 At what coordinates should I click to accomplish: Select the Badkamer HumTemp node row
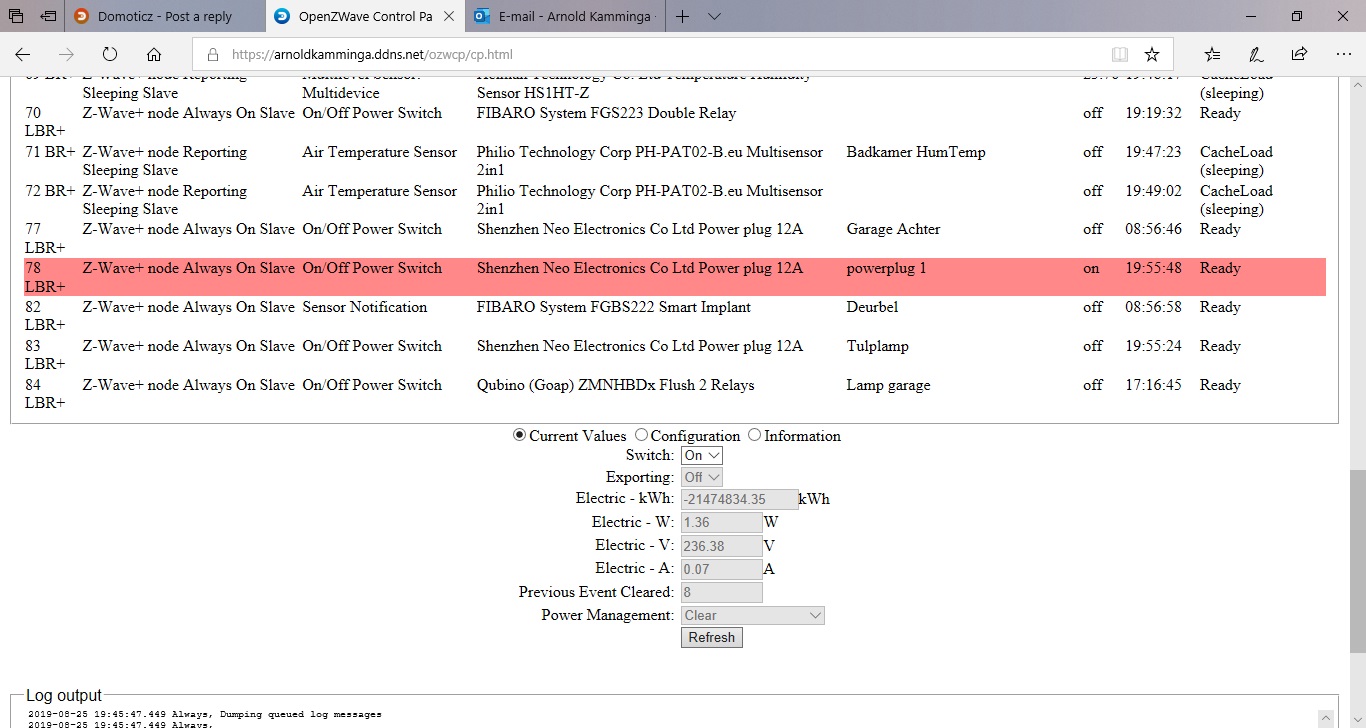[675, 161]
